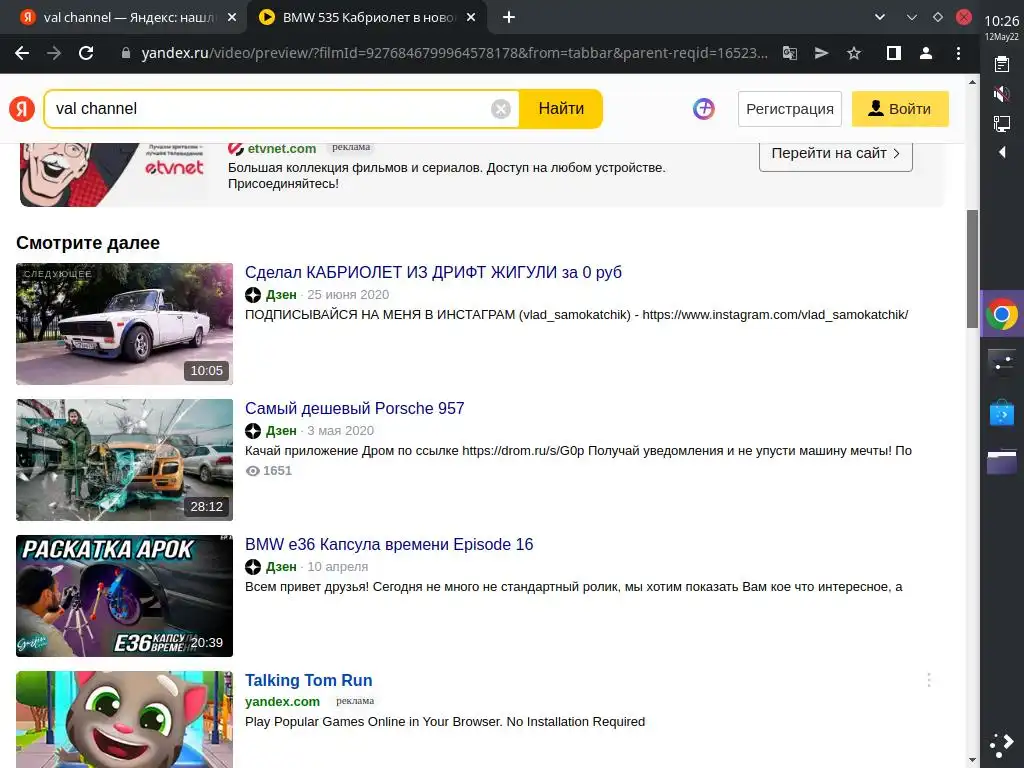Click the diamond restore icon in the title bar

tap(938, 17)
